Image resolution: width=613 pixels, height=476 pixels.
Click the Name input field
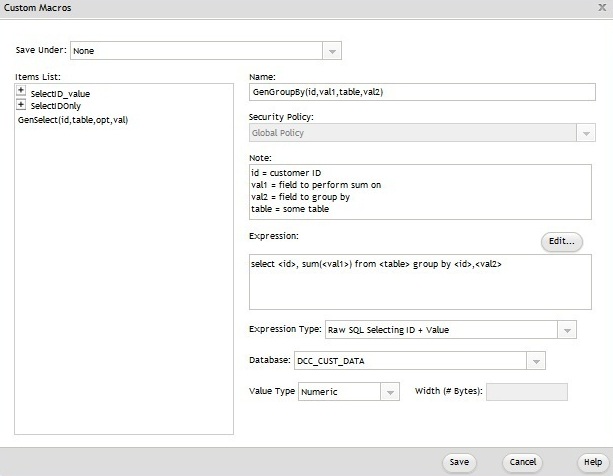422,92
